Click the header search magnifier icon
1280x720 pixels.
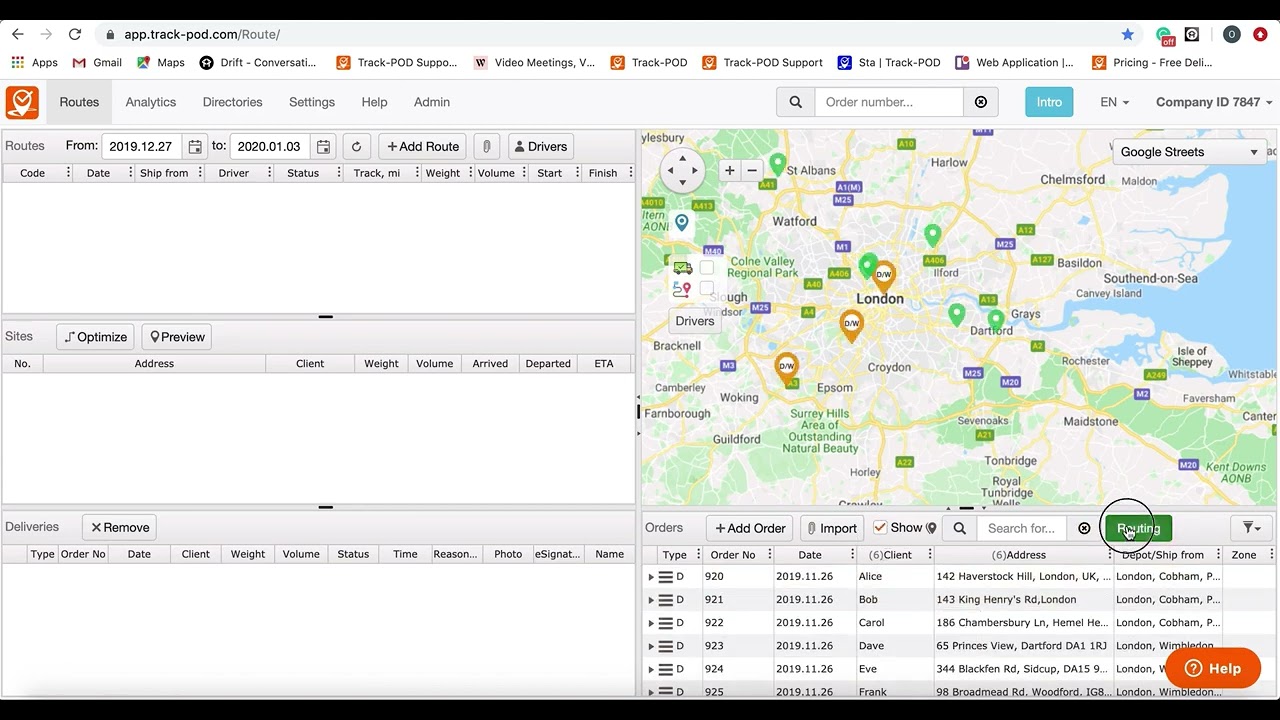click(x=796, y=102)
